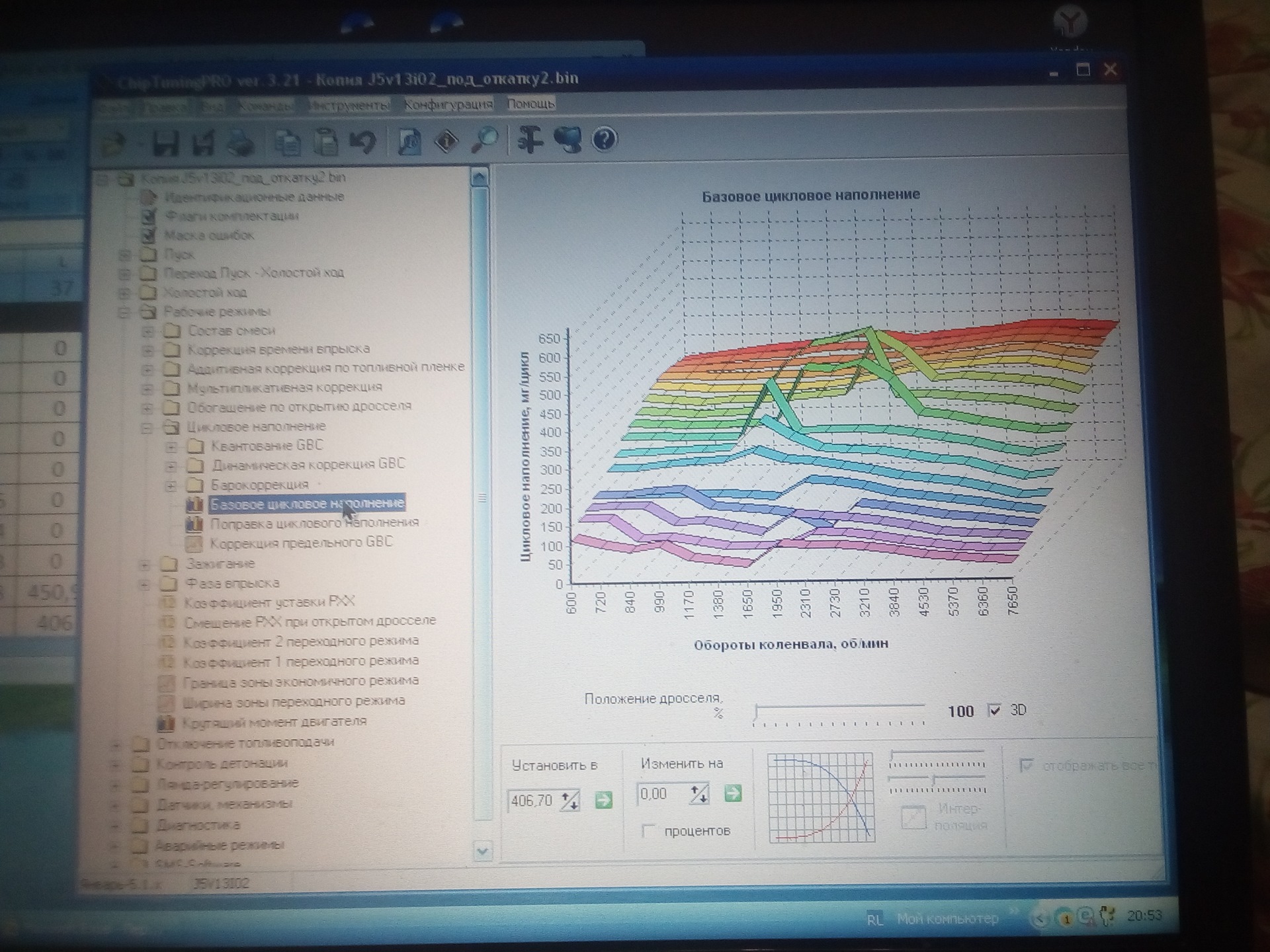1270x952 pixels.
Task: Open the Конфигурация menu
Action: pos(448,104)
